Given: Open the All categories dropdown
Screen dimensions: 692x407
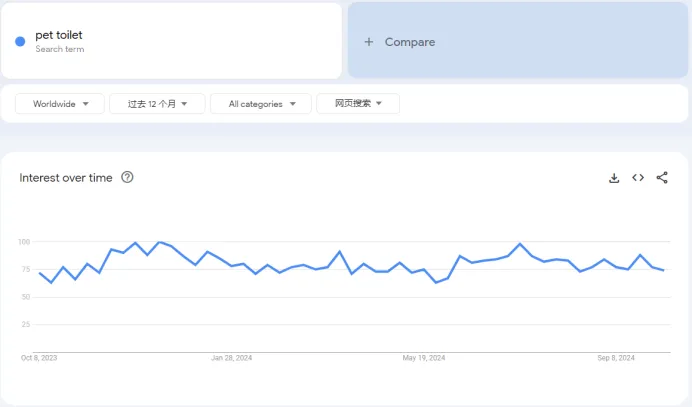Looking at the screenshot, I should coord(261,104).
